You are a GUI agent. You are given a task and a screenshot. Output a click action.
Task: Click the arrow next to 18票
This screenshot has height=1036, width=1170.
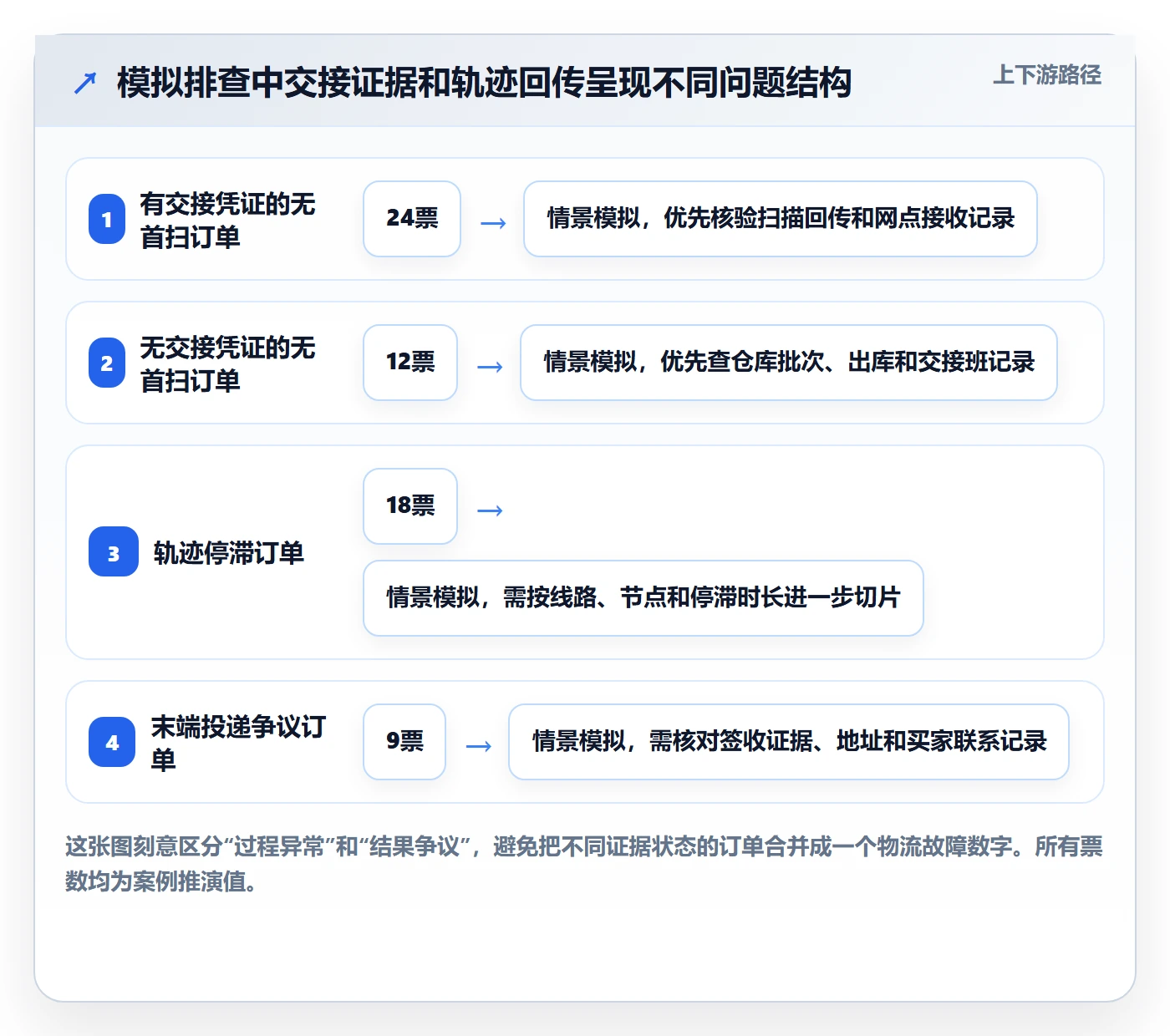(x=490, y=510)
